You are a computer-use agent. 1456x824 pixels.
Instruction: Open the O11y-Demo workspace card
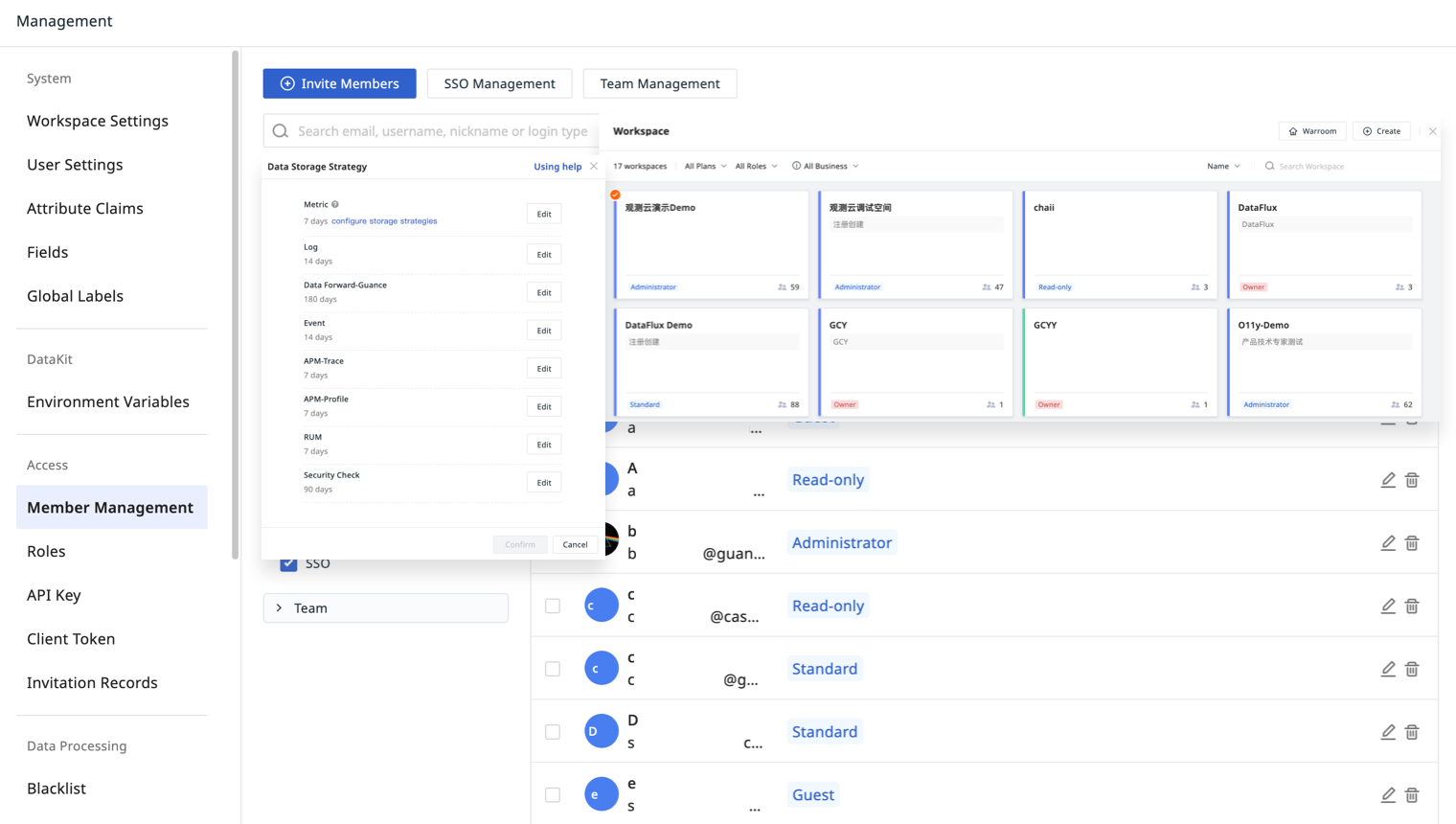click(1324, 362)
